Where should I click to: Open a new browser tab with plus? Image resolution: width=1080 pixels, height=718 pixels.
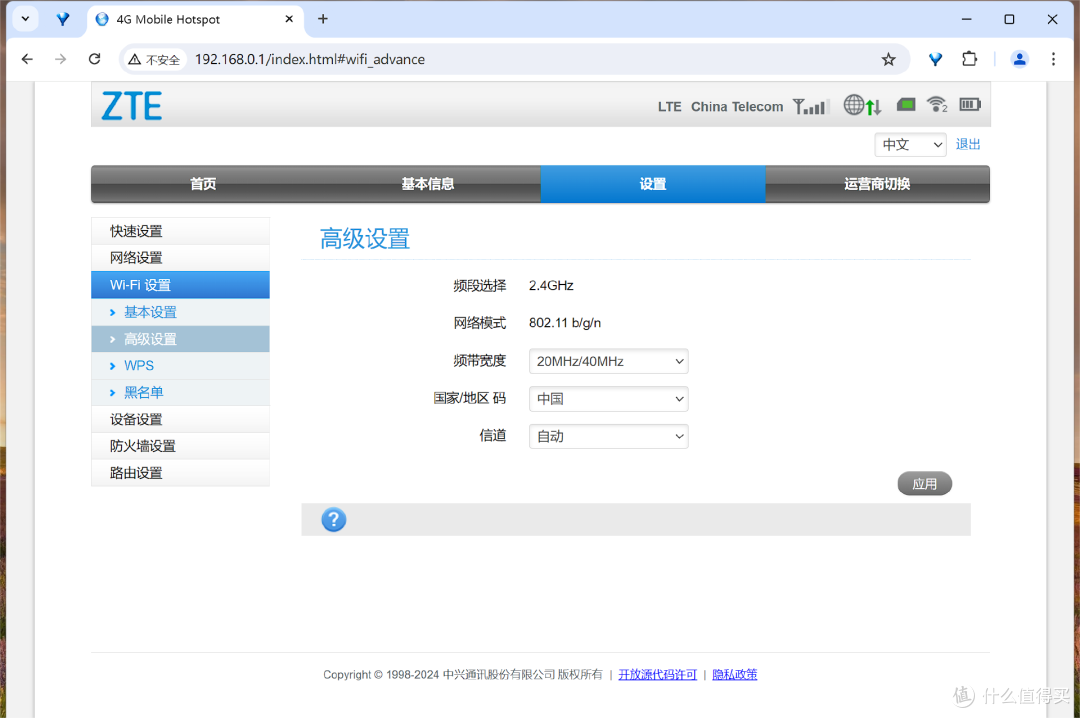tap(322, 19)
